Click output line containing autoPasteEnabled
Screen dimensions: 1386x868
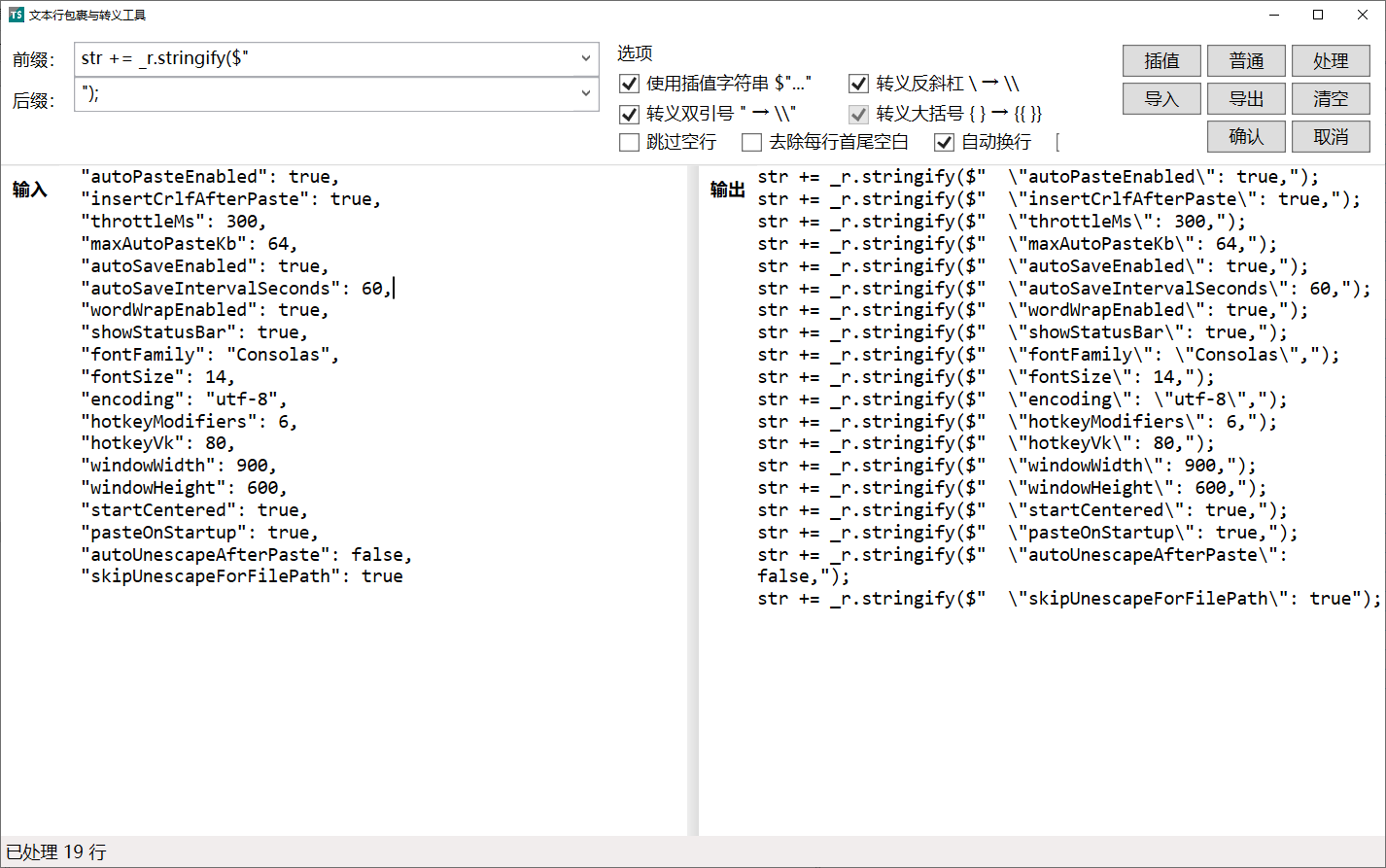pos(1039,177)
